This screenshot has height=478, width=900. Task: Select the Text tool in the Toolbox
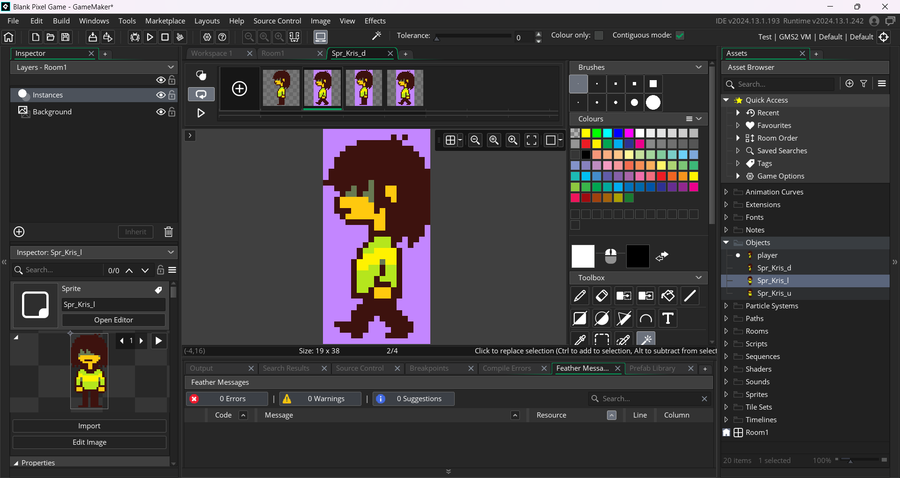click(x=668, y=318)
